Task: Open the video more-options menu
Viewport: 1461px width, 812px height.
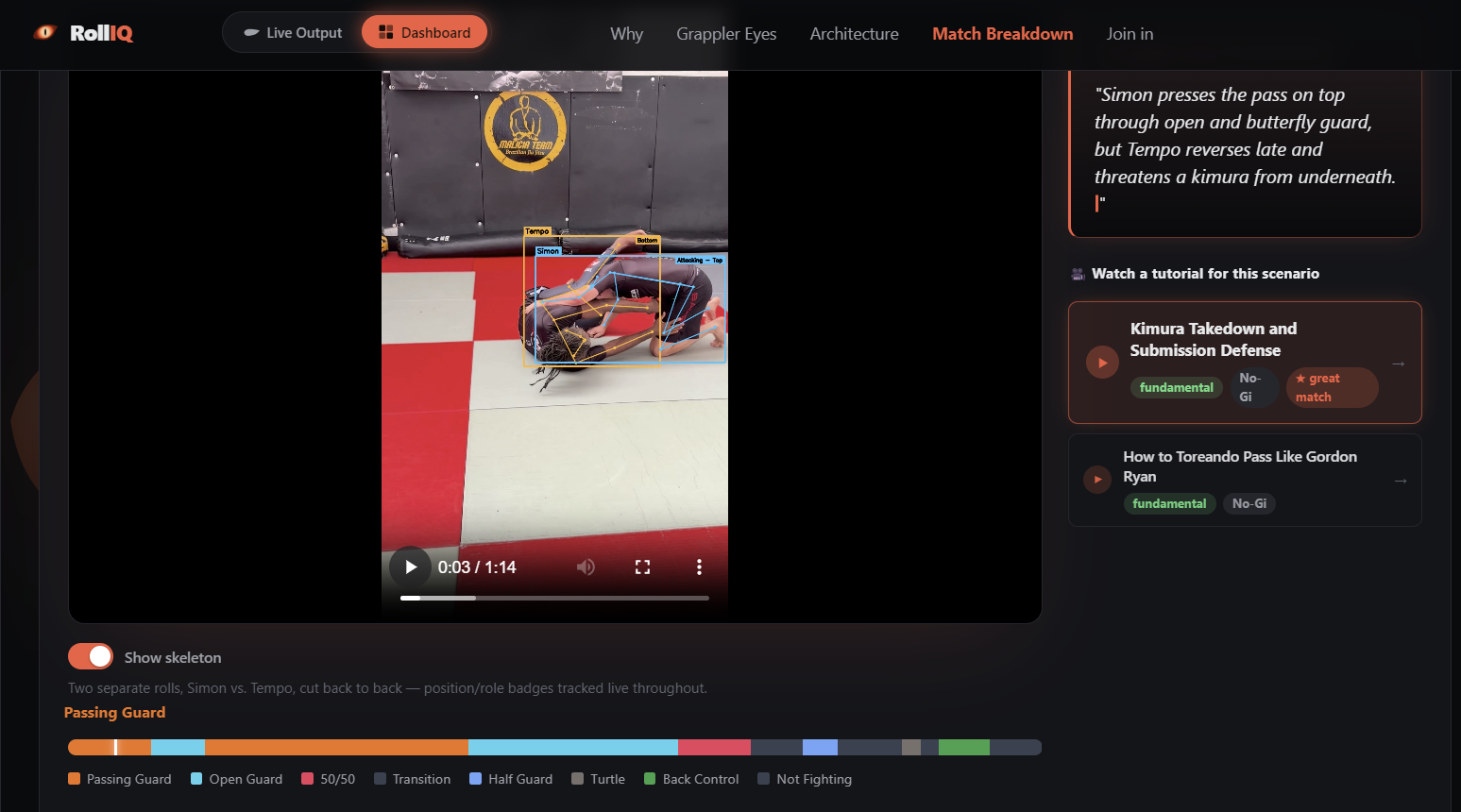Action: click(x=699, y=567)
